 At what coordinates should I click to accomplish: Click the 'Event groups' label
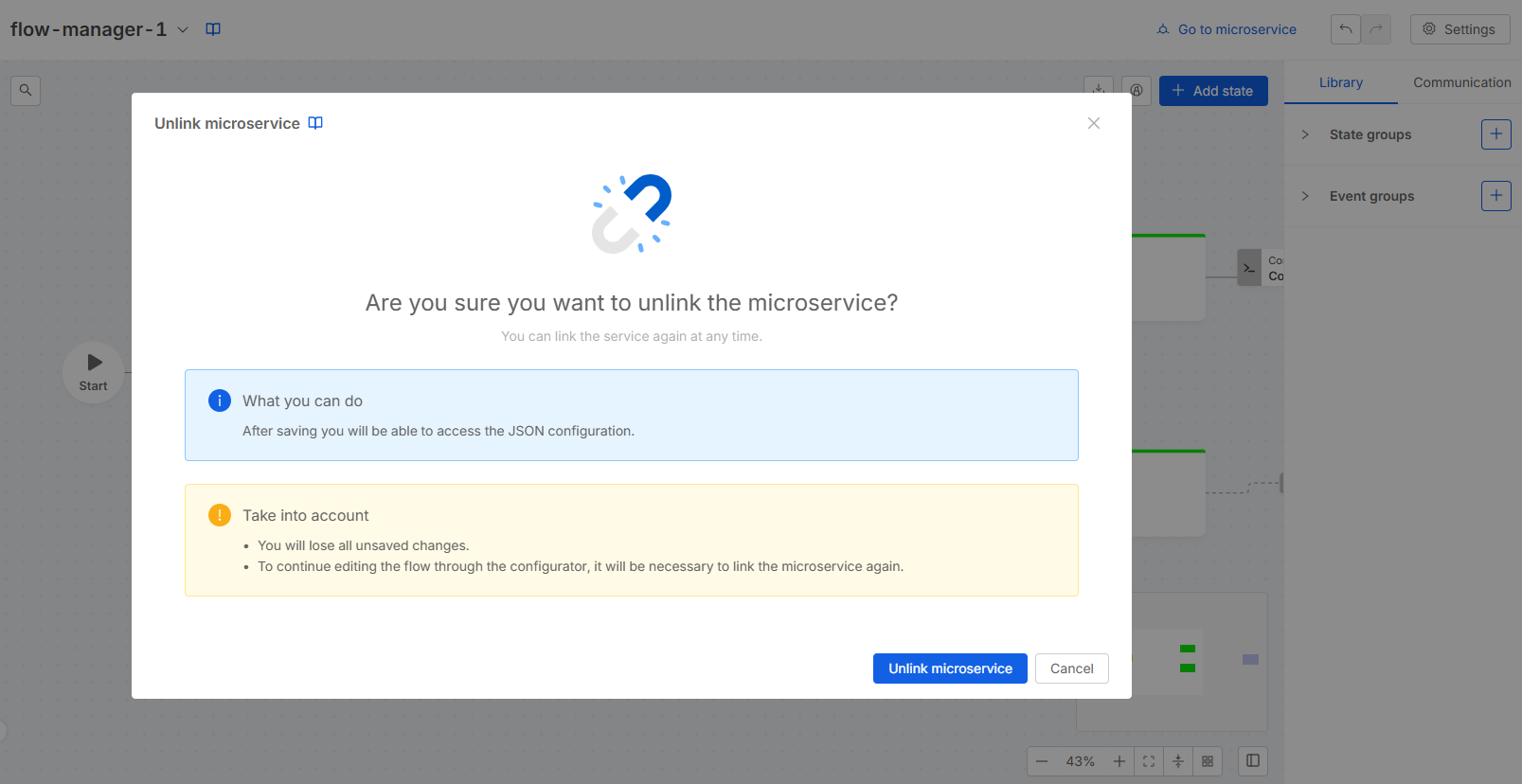(x=1371, y=196)
